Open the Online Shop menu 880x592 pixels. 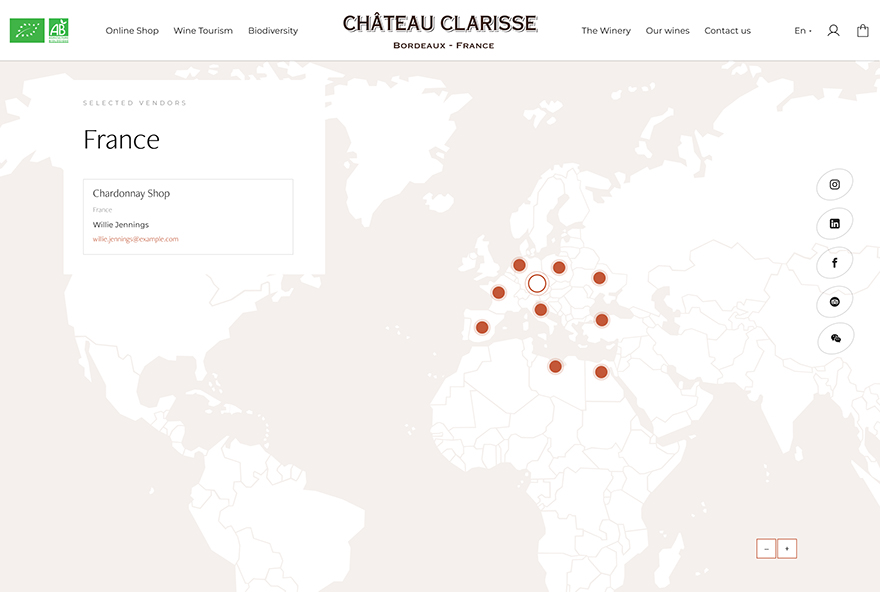tap(132, 31)
